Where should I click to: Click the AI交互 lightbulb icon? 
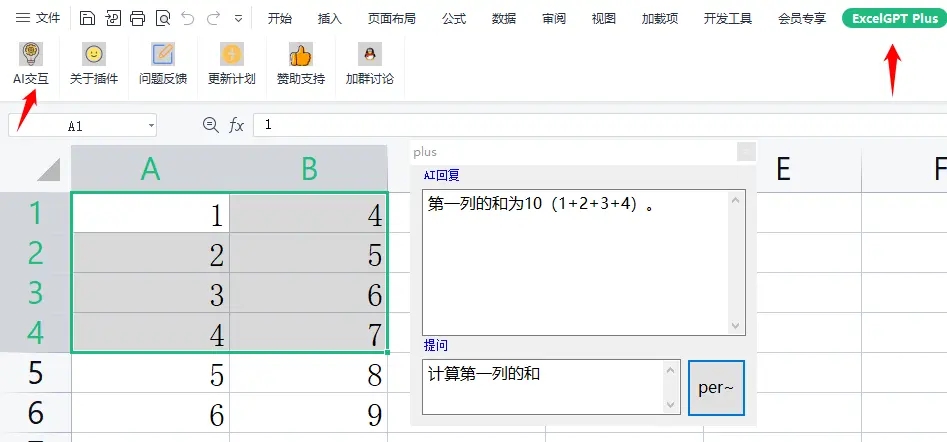coord(30,54)
